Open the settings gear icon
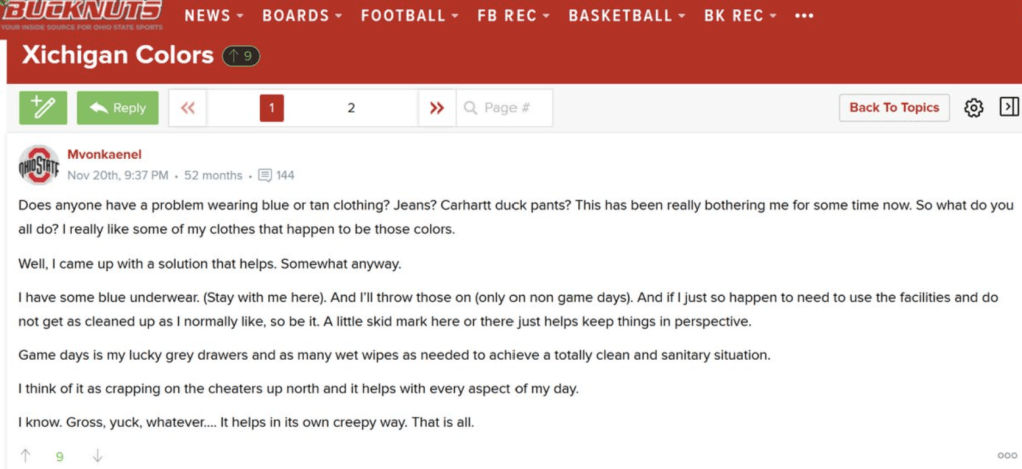Viewport: 1022px width, 469px height. point(974,108)
